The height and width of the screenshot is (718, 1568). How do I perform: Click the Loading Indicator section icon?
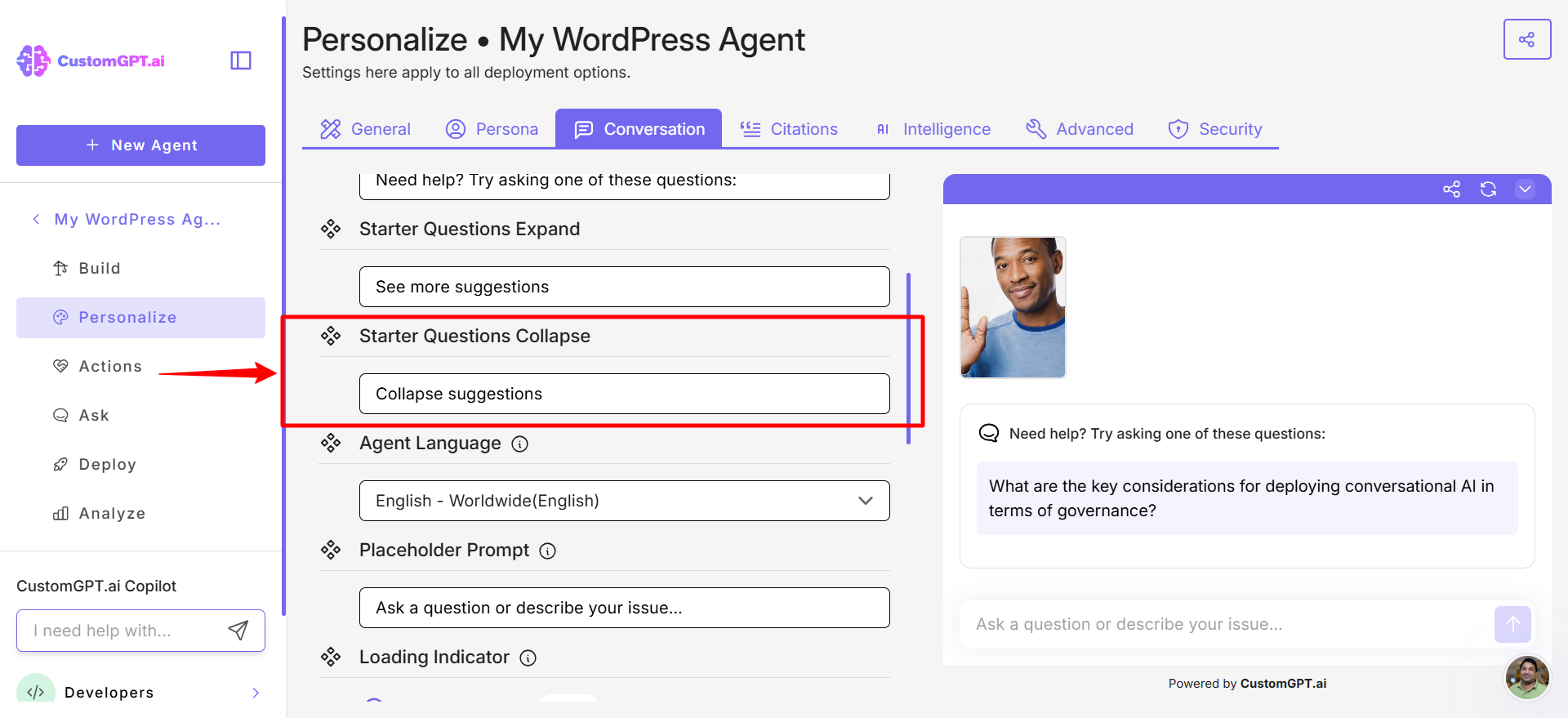click(x=331, y=657)
